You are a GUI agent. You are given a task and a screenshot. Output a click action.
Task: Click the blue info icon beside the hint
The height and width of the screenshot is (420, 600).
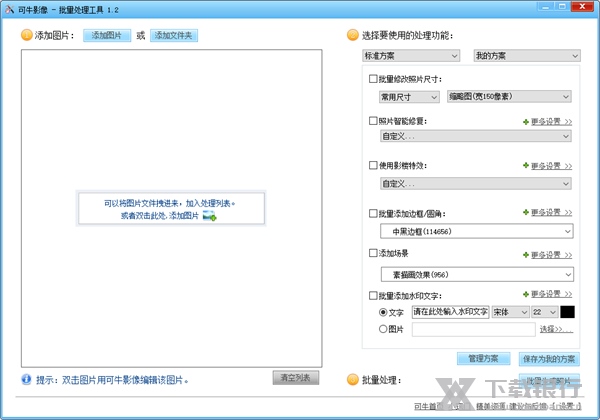click(25, 380)
